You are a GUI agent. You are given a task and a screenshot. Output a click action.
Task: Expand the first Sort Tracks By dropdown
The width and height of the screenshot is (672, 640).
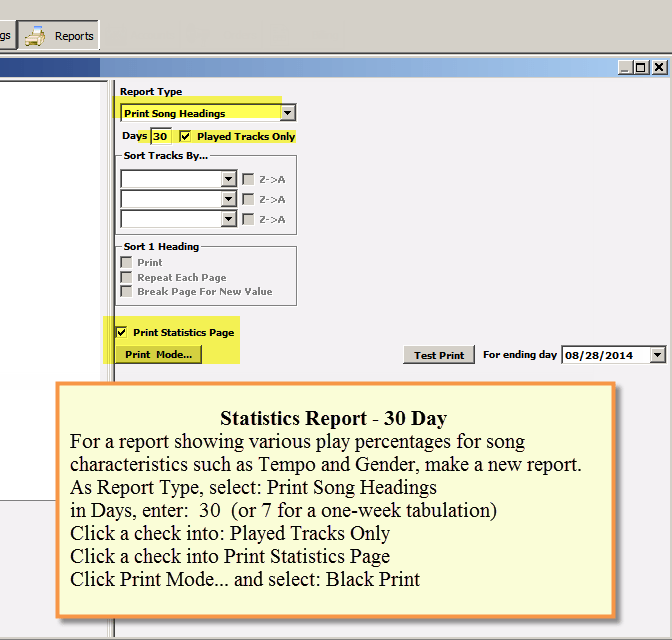pos(229,179)
